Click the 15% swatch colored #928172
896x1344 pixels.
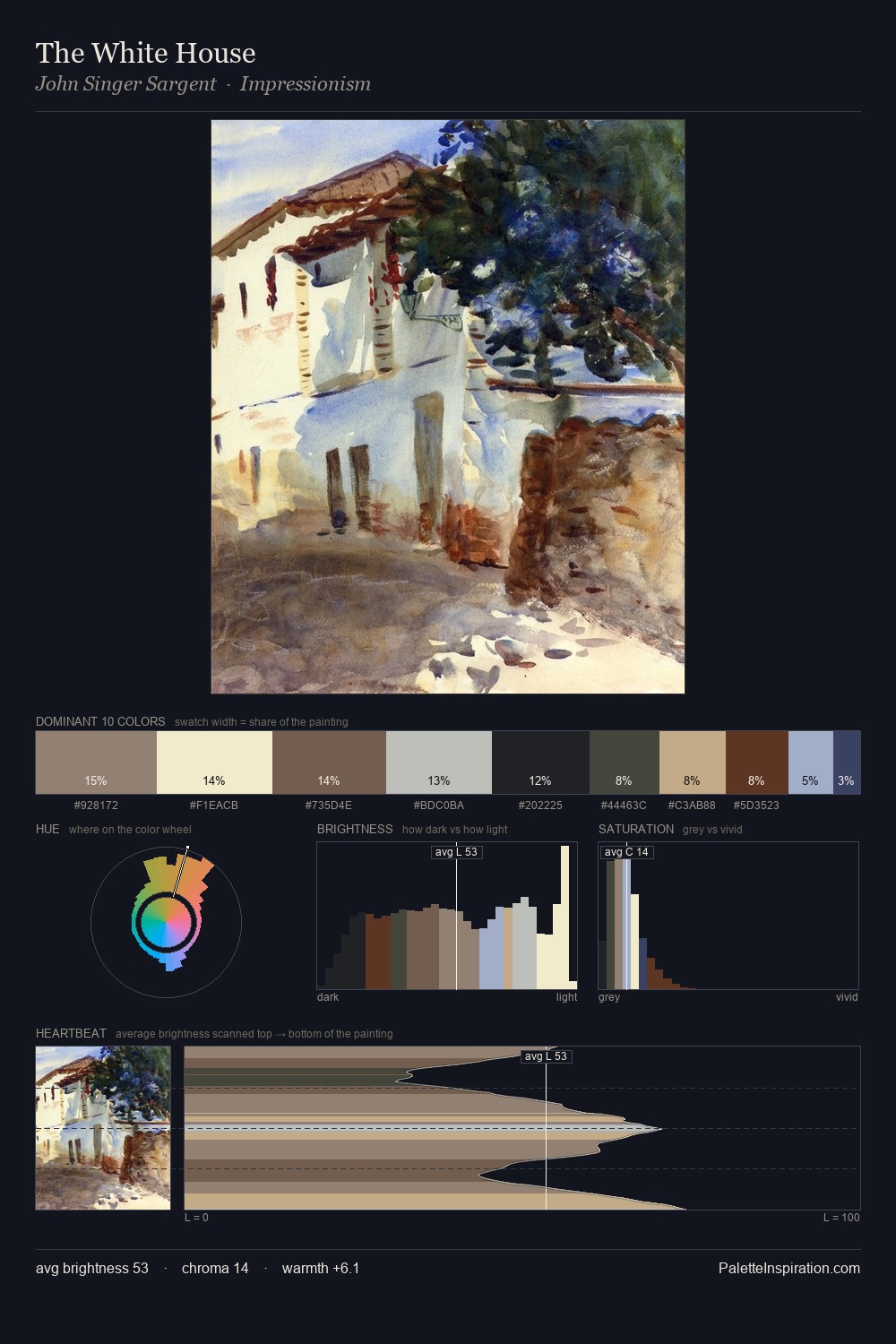click(96, 762)
